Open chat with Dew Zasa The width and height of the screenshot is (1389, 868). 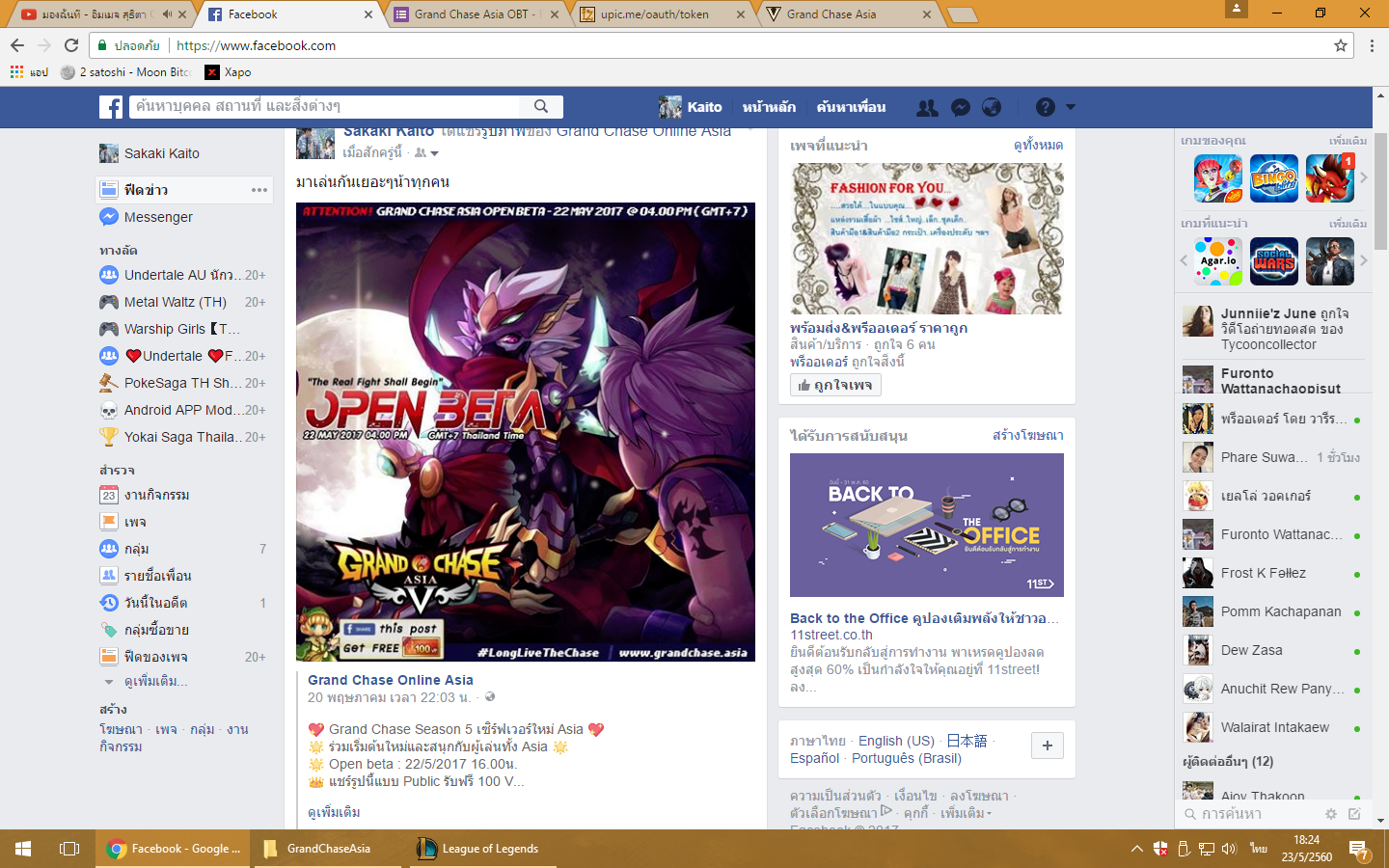[1273, 650]
